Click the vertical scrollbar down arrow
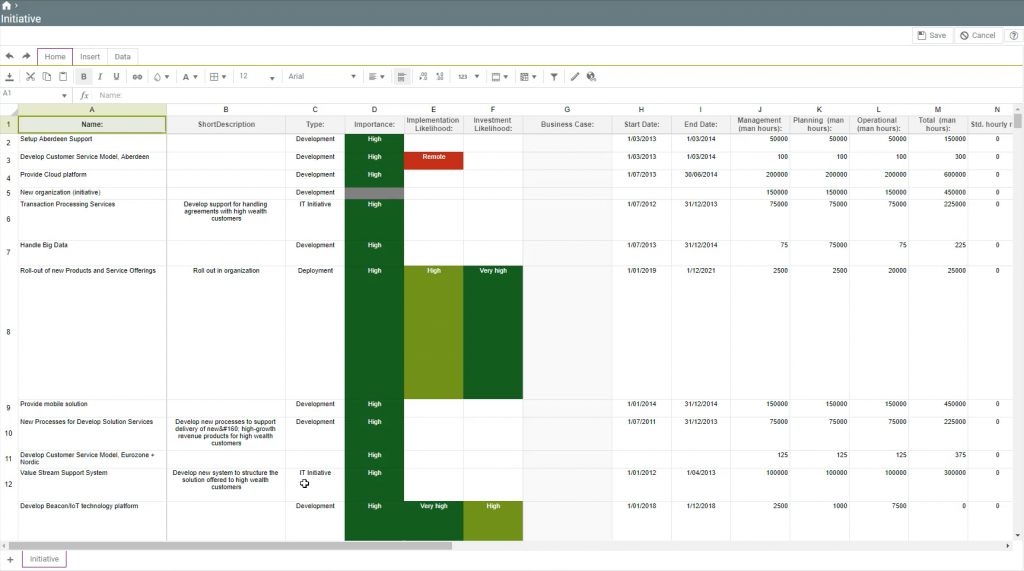This screenshot has height=571, width=1024. [1018, 535]
